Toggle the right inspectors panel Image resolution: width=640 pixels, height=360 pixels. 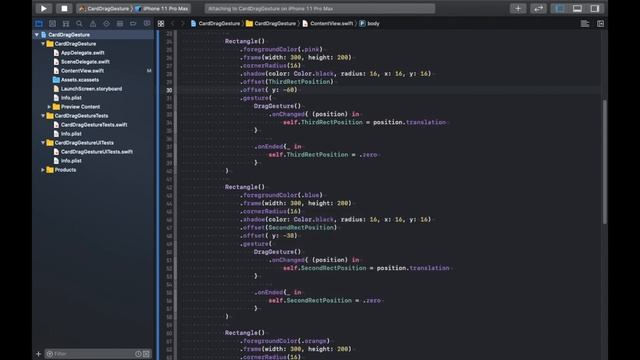tap(595, 9)
